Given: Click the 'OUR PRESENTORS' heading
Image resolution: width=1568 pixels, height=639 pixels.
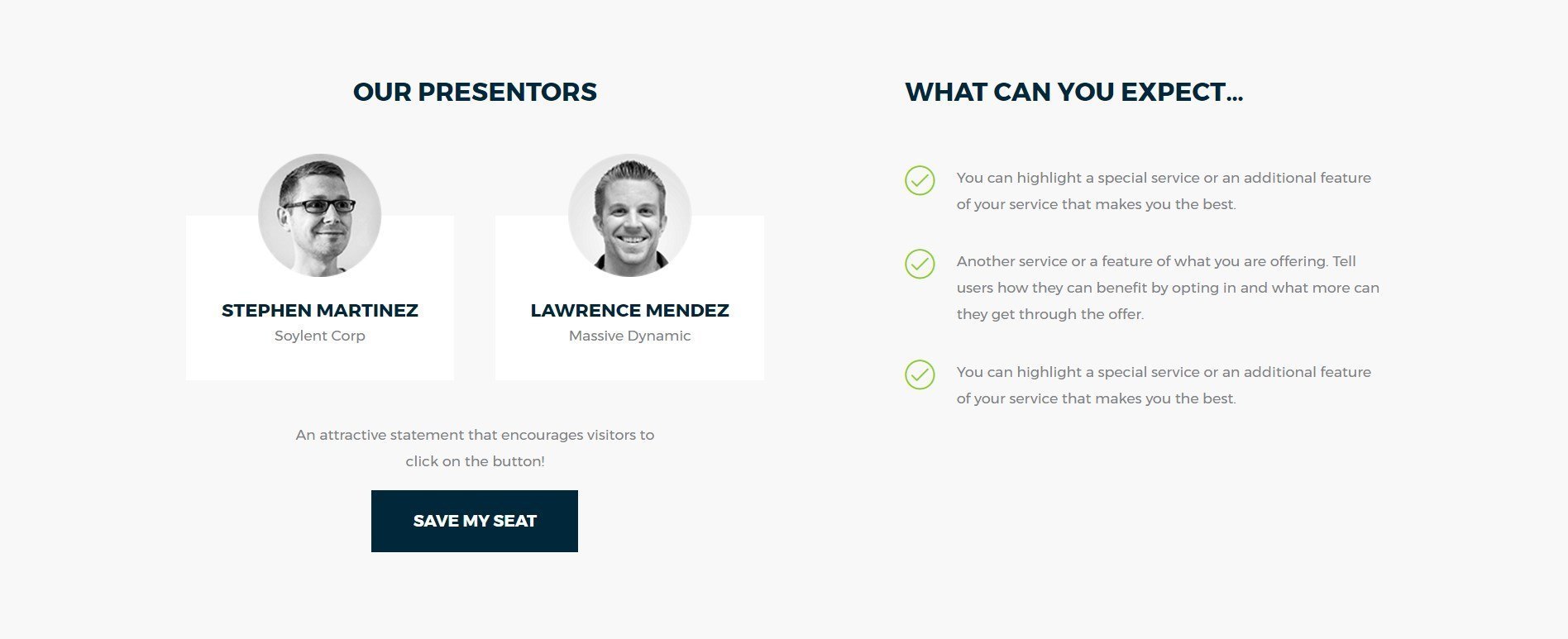Looking at the screenshot, I should 475,92.
